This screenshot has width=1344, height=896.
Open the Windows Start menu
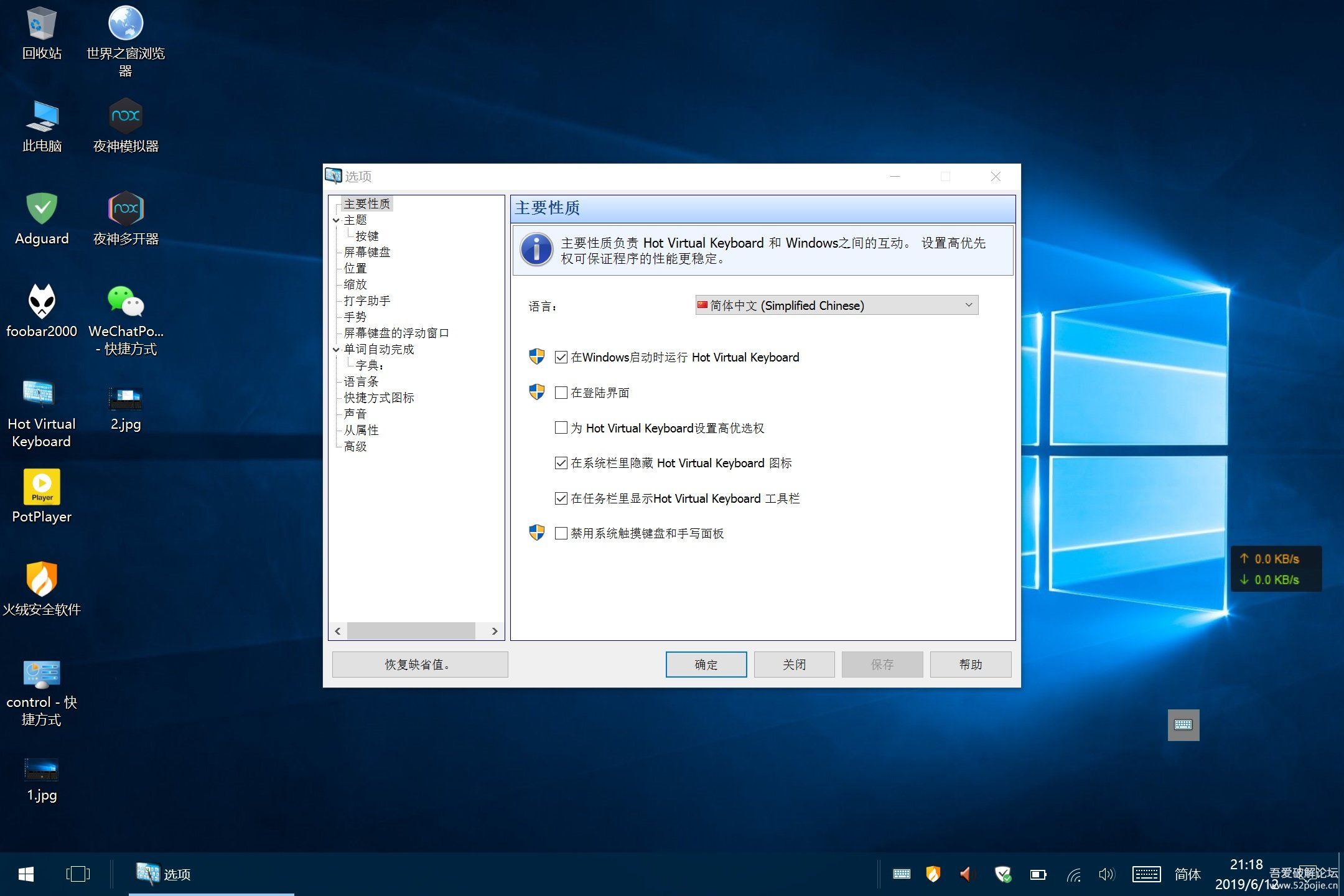[26, 874]
